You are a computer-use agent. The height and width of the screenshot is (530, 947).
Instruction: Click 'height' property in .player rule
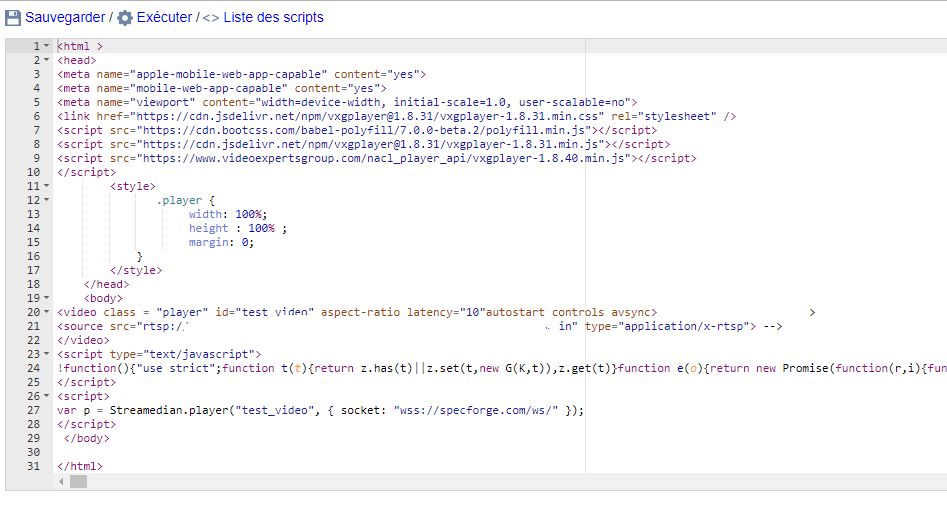208,228
